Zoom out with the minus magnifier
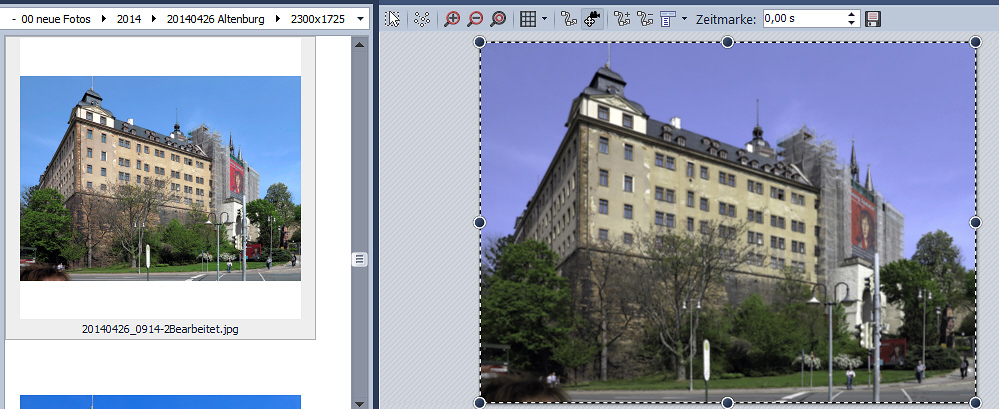The width and height of the screenshot is (999, 409). pyautogui.click(x=475, y=19)
